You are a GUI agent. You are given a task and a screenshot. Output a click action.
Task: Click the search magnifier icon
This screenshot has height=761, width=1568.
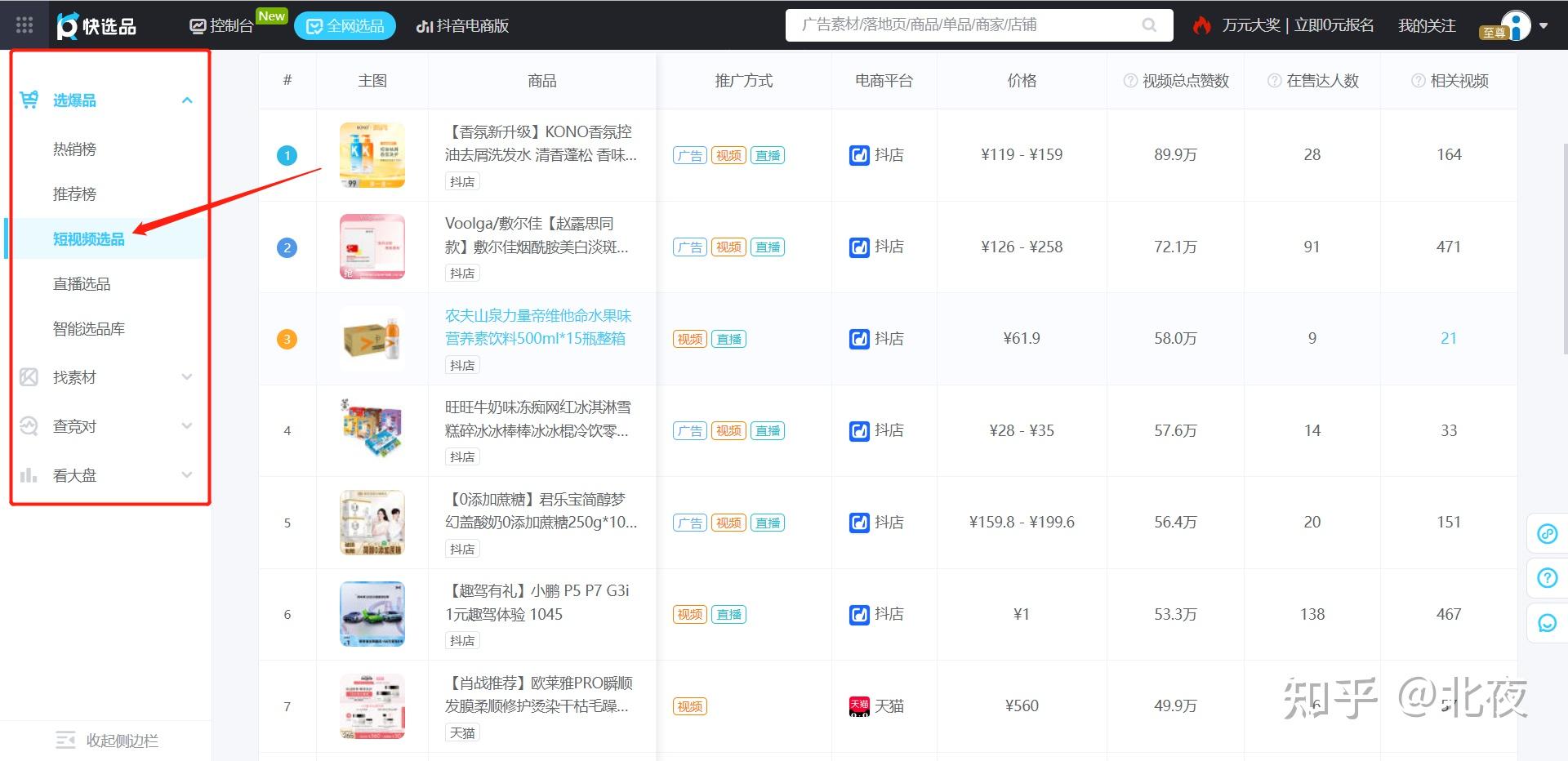point(1149,25)
